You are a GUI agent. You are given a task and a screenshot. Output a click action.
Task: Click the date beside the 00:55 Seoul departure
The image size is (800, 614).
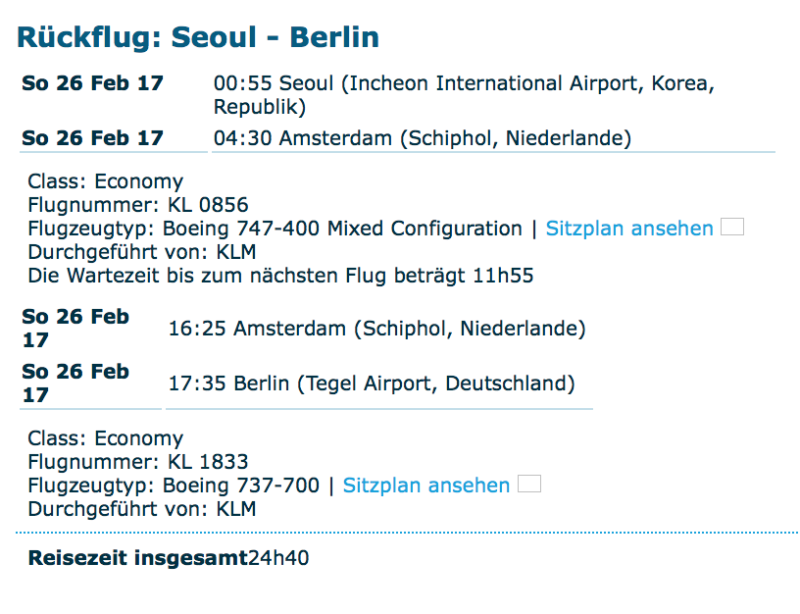point(93,84)
